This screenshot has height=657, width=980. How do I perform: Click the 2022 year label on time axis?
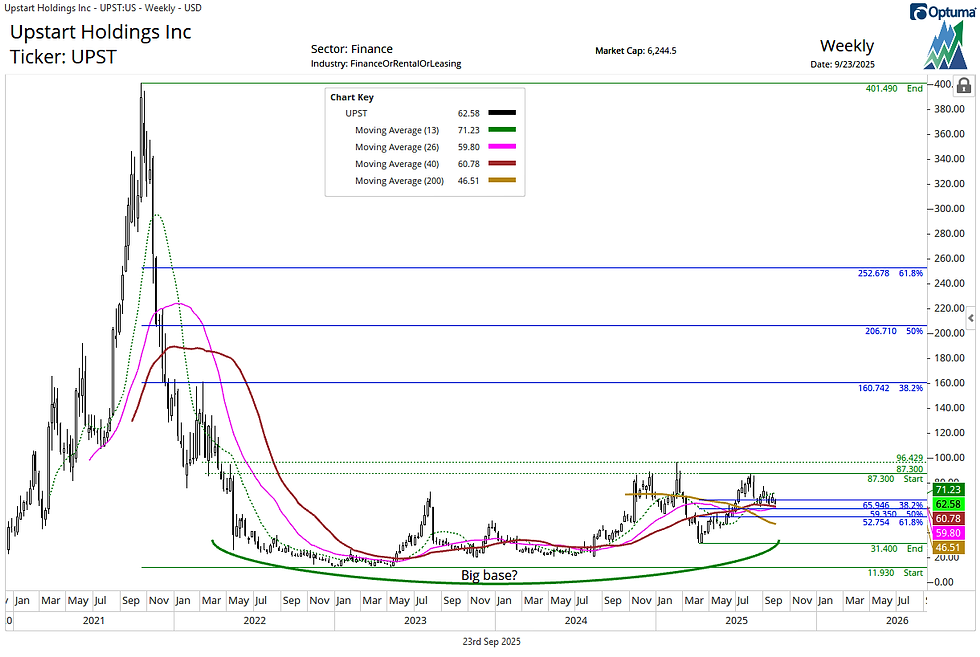click(x=254, y=620)
